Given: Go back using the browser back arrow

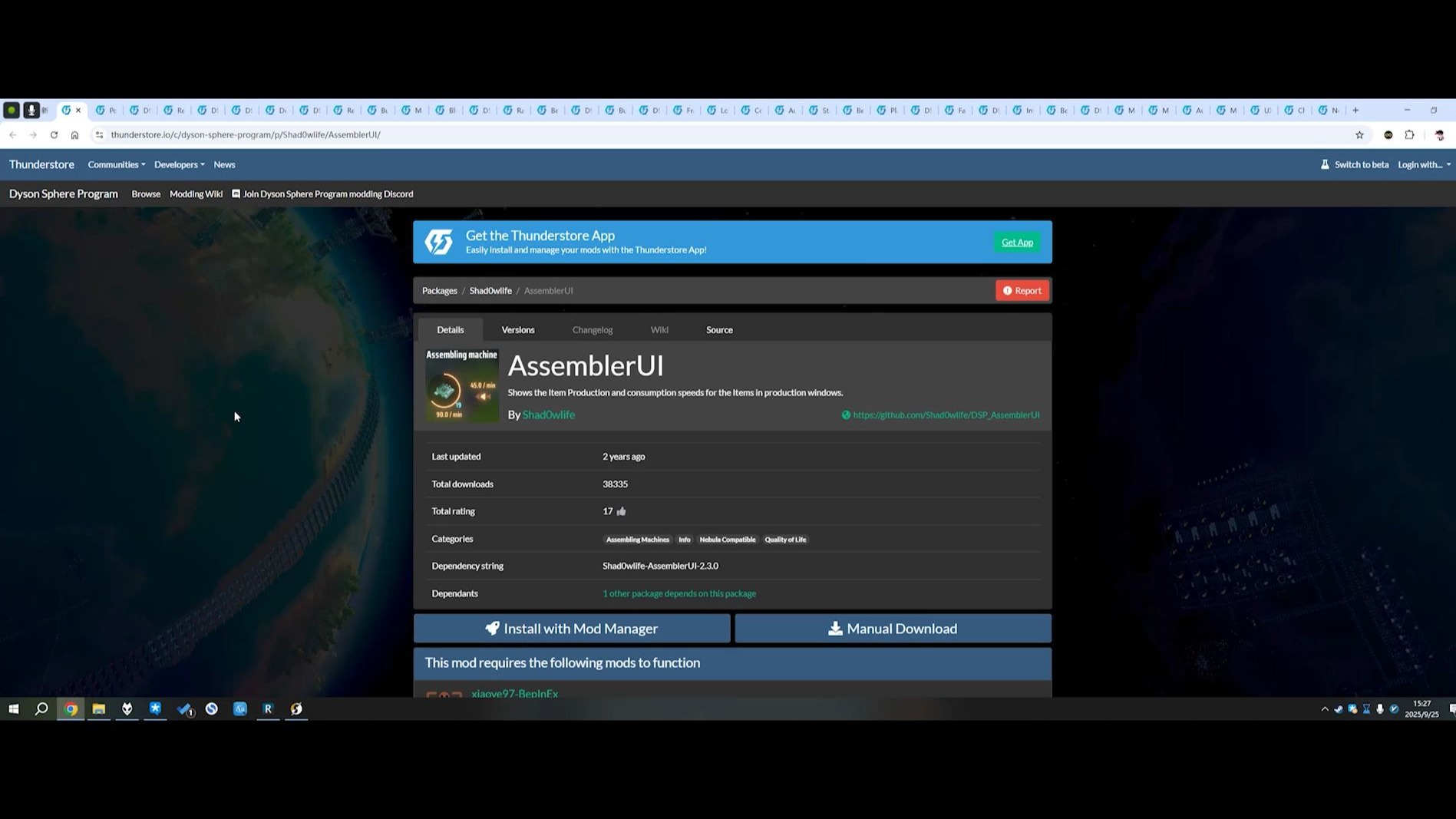Looking at the screenshot, I should [x=13, y=135].
